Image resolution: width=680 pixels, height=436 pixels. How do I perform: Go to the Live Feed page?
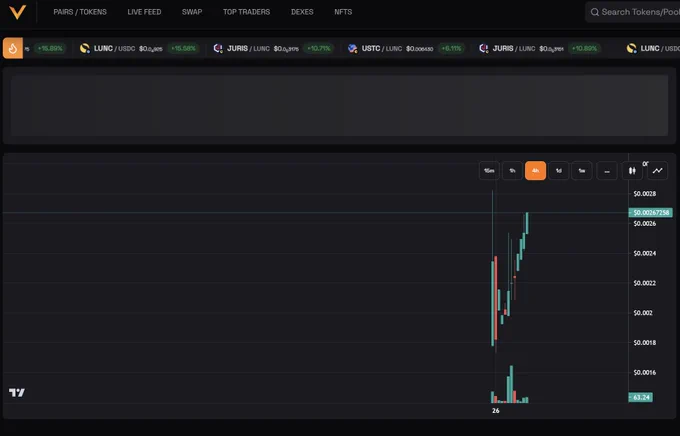click(144, 12)
